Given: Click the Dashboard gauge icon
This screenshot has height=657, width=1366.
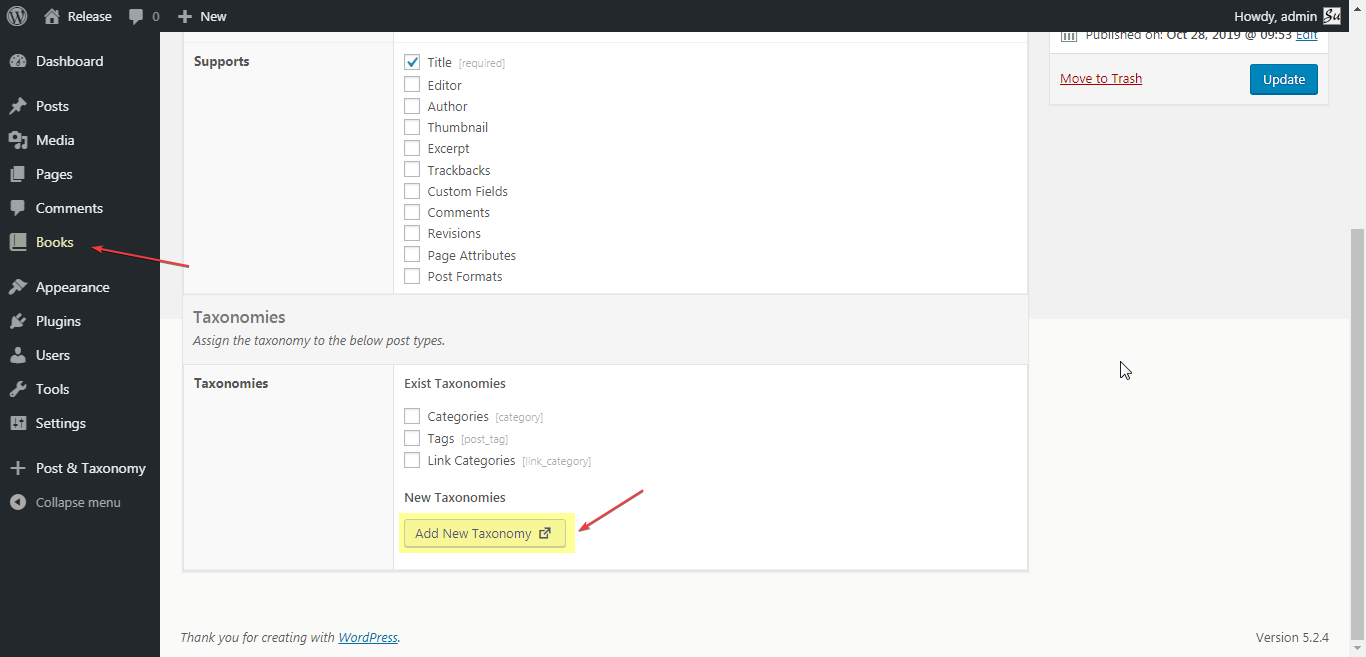Looking at the screenshot, I should pos(18,61).
